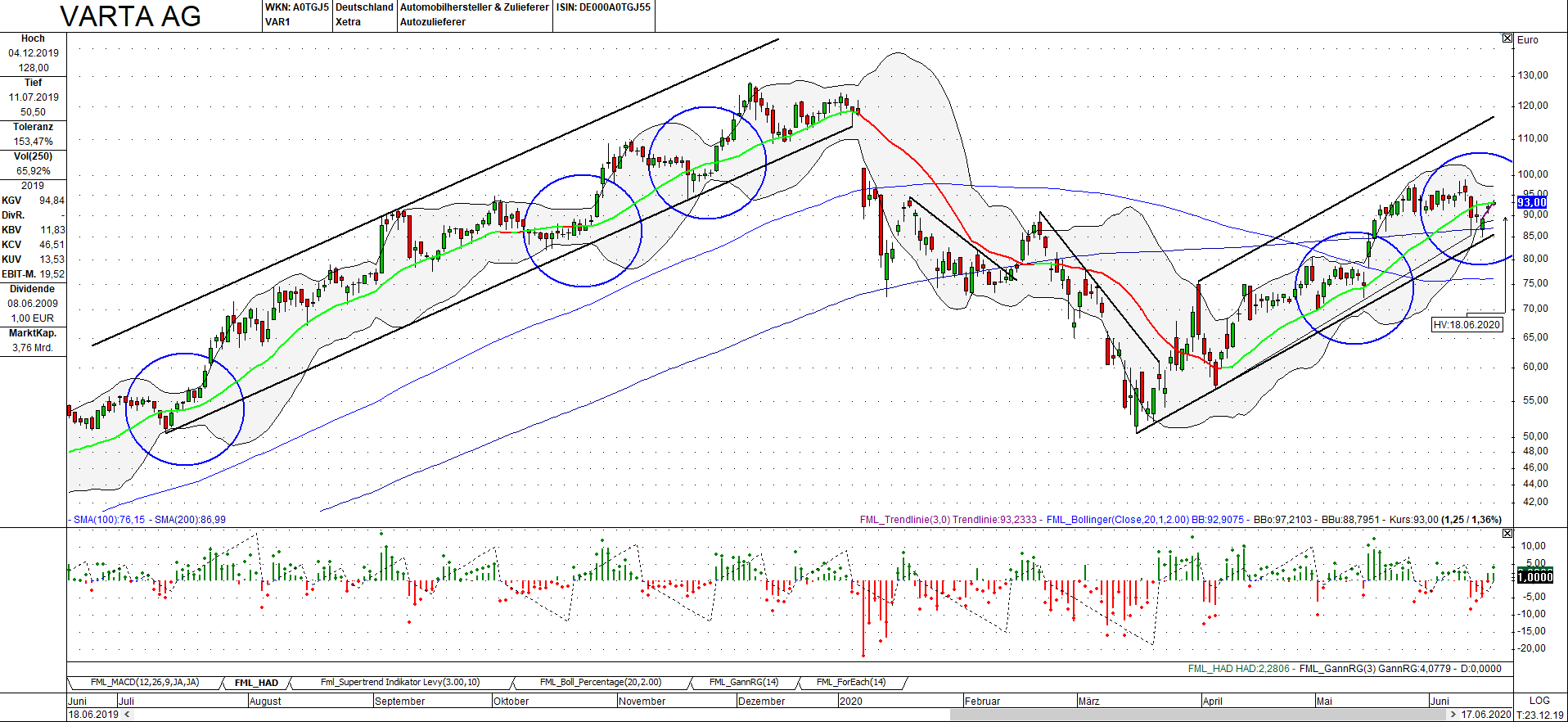Click the Kurs:93,00 legend value

1414,520
